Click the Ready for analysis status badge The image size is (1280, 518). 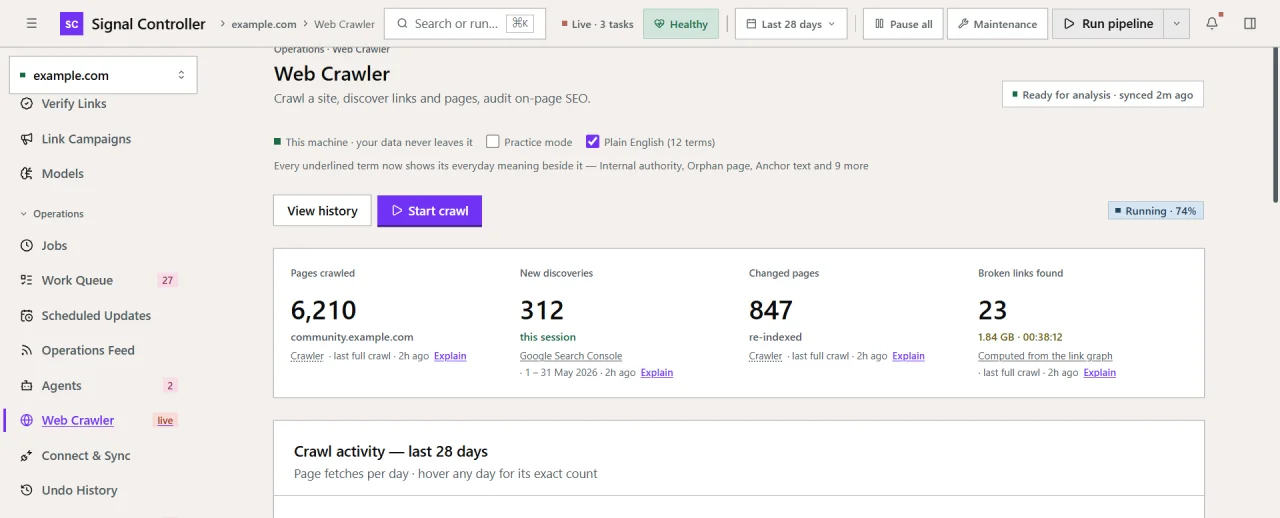pos(1103,95)
